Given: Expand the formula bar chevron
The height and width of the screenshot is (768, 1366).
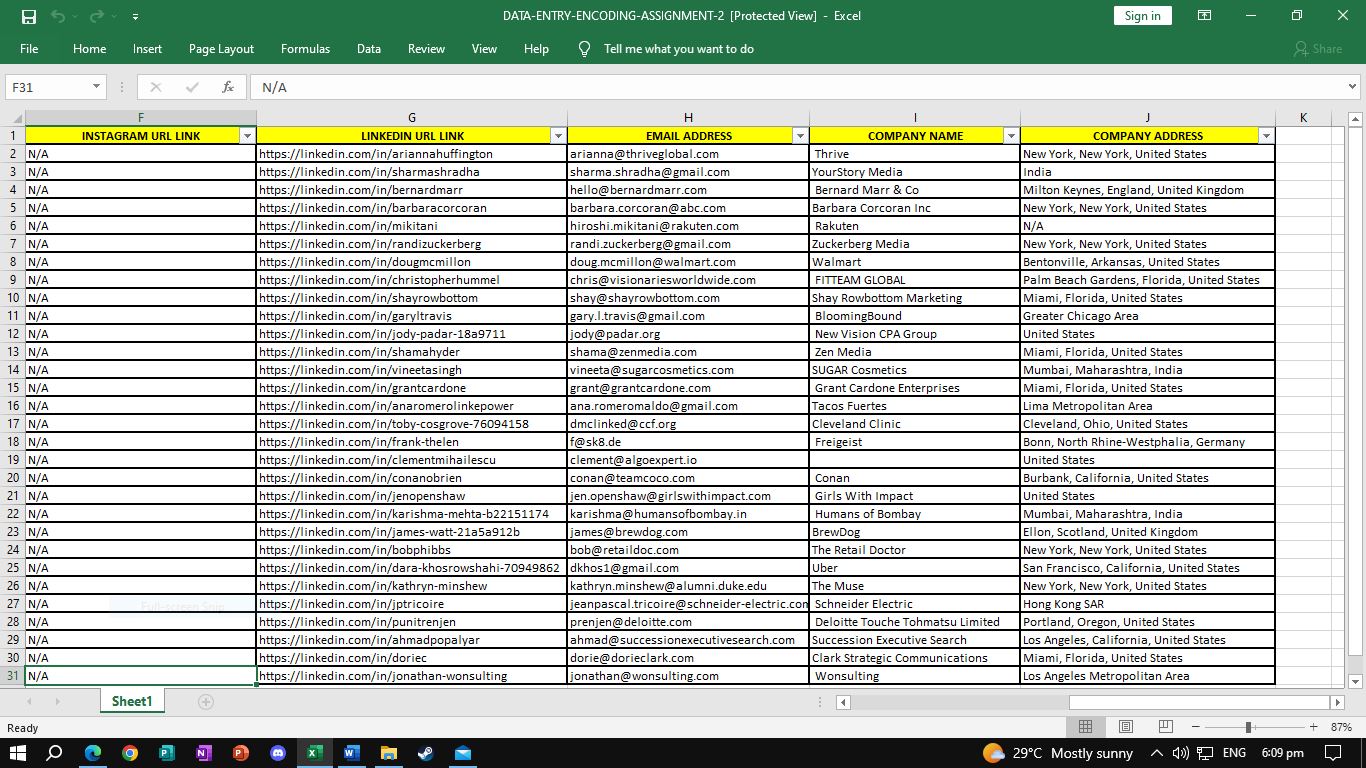Looking at the screenshot, I should point(1353,87).
